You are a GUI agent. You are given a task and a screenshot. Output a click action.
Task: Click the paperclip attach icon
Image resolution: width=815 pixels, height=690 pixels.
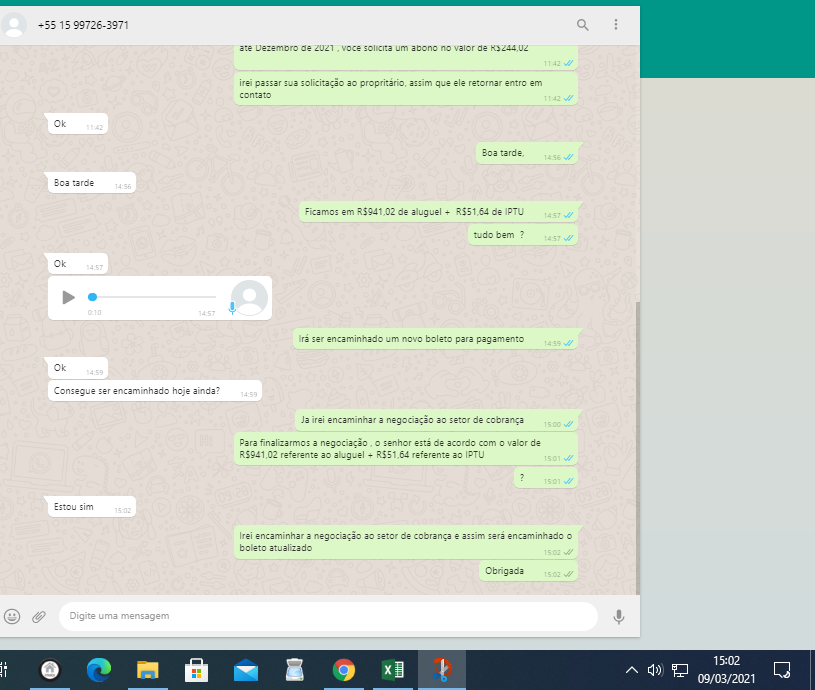tap(39, 616)
